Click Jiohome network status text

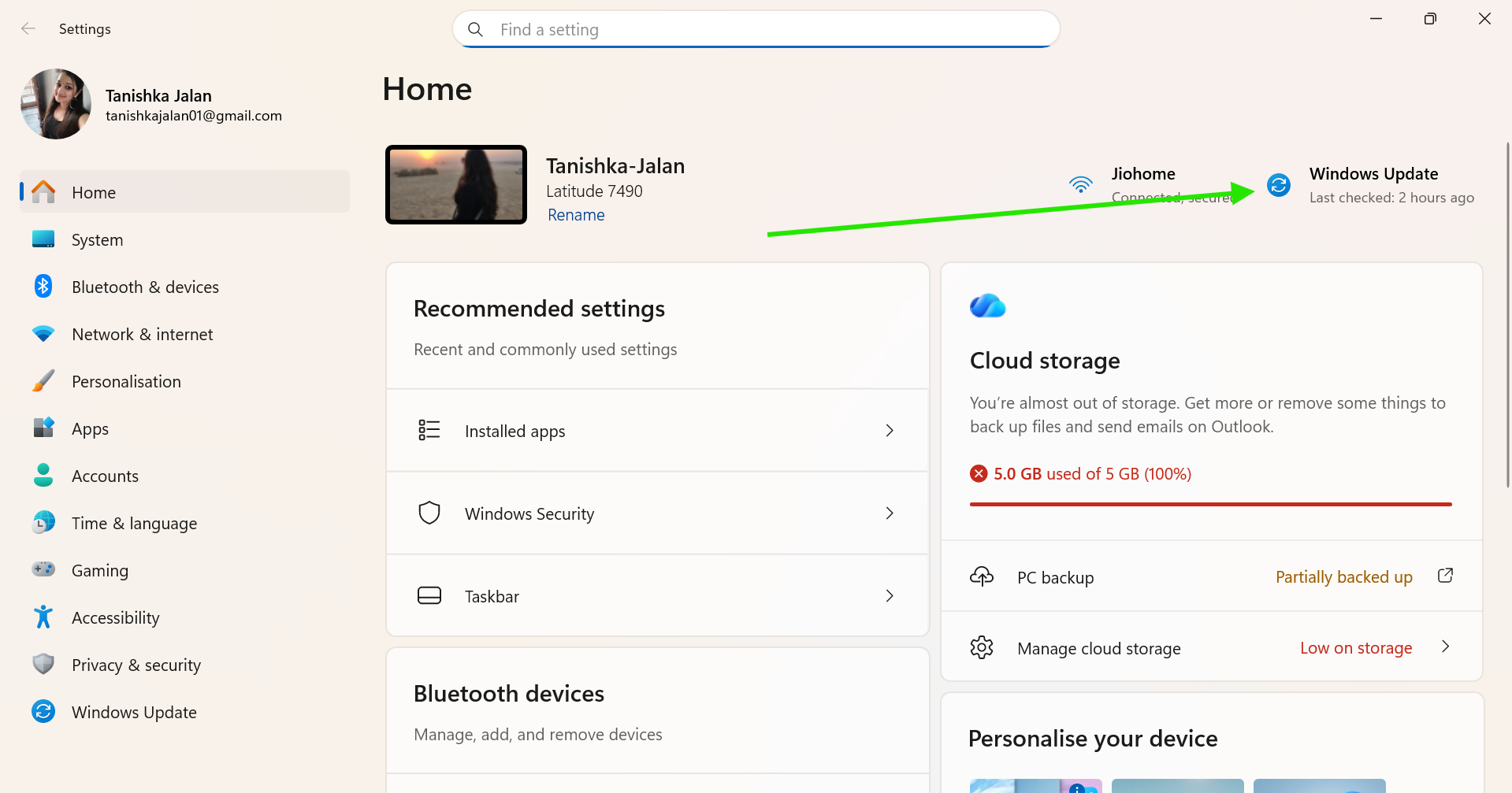[x=1173, y=198]
